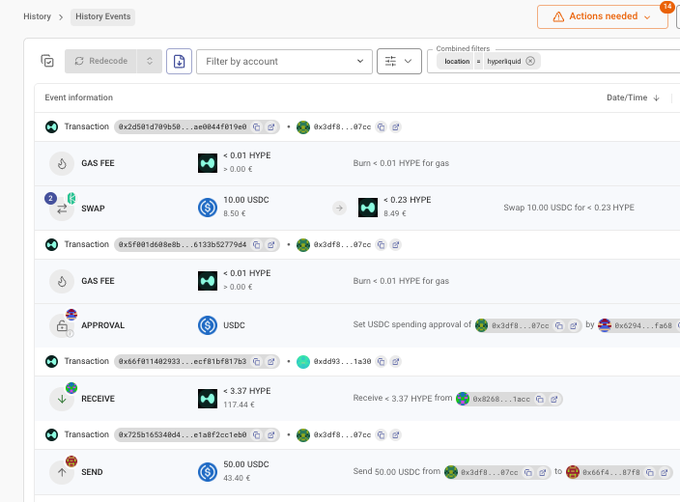Click the History Events breadcrumb
680x502 pixels.
[103, 16]
